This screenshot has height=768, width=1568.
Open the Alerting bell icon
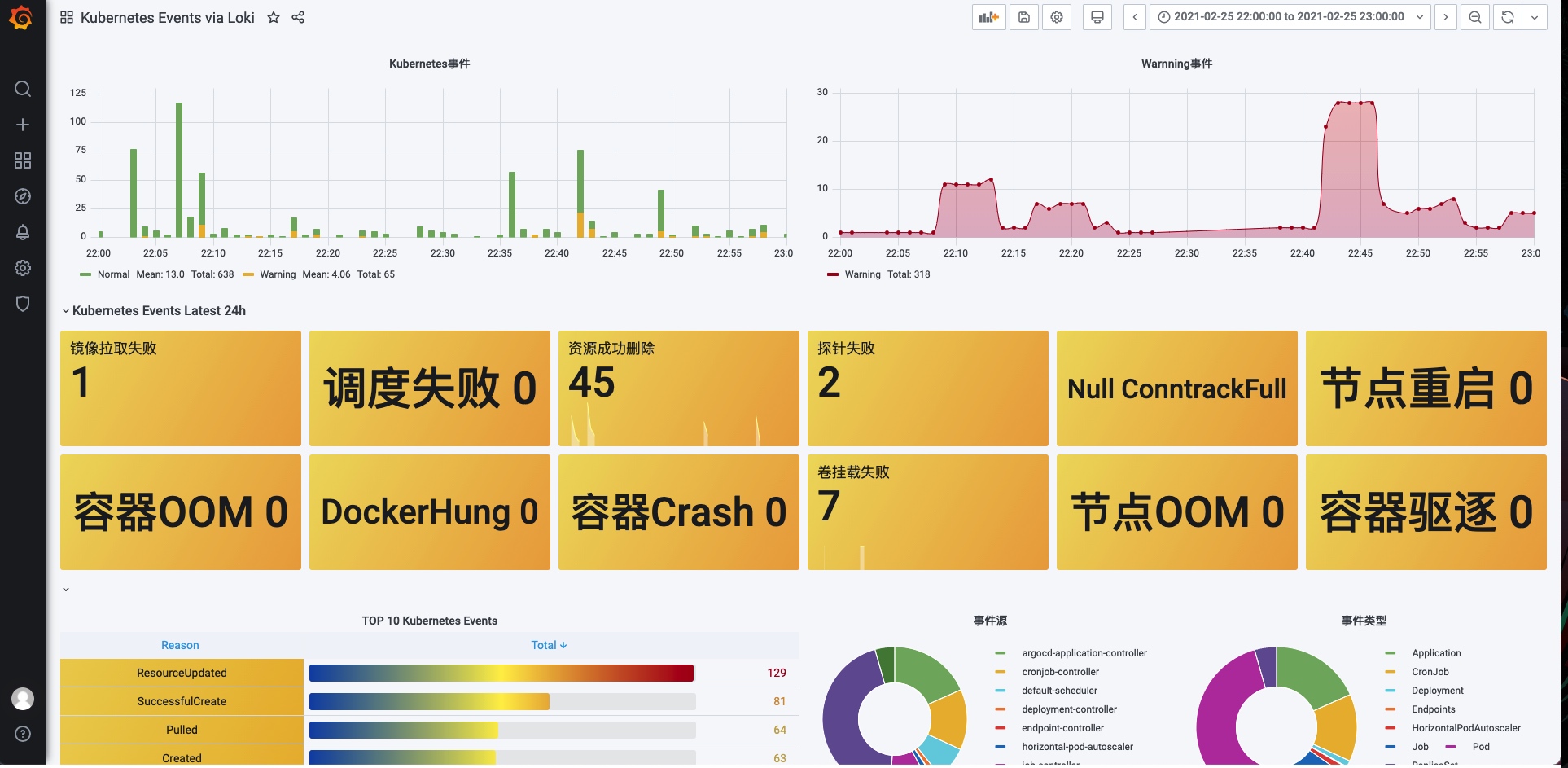23,232
